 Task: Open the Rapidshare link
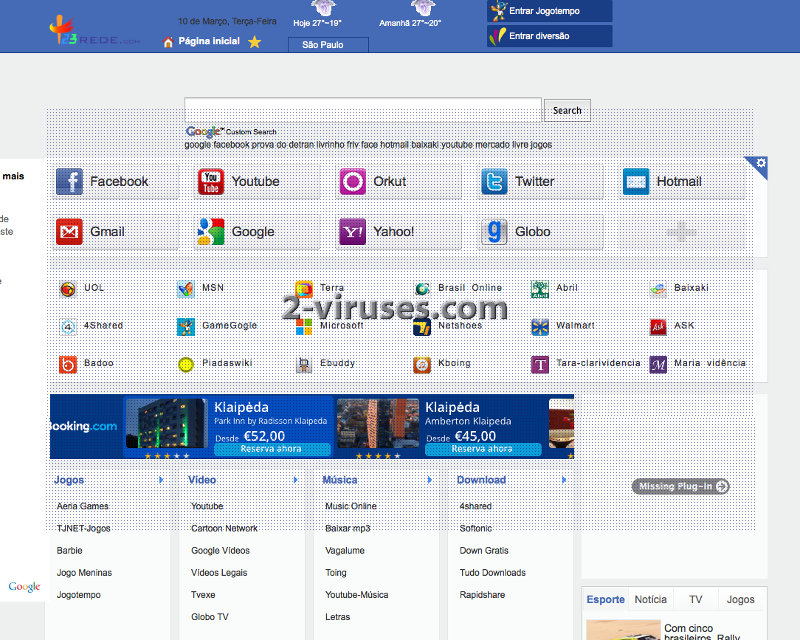(482, 595)
